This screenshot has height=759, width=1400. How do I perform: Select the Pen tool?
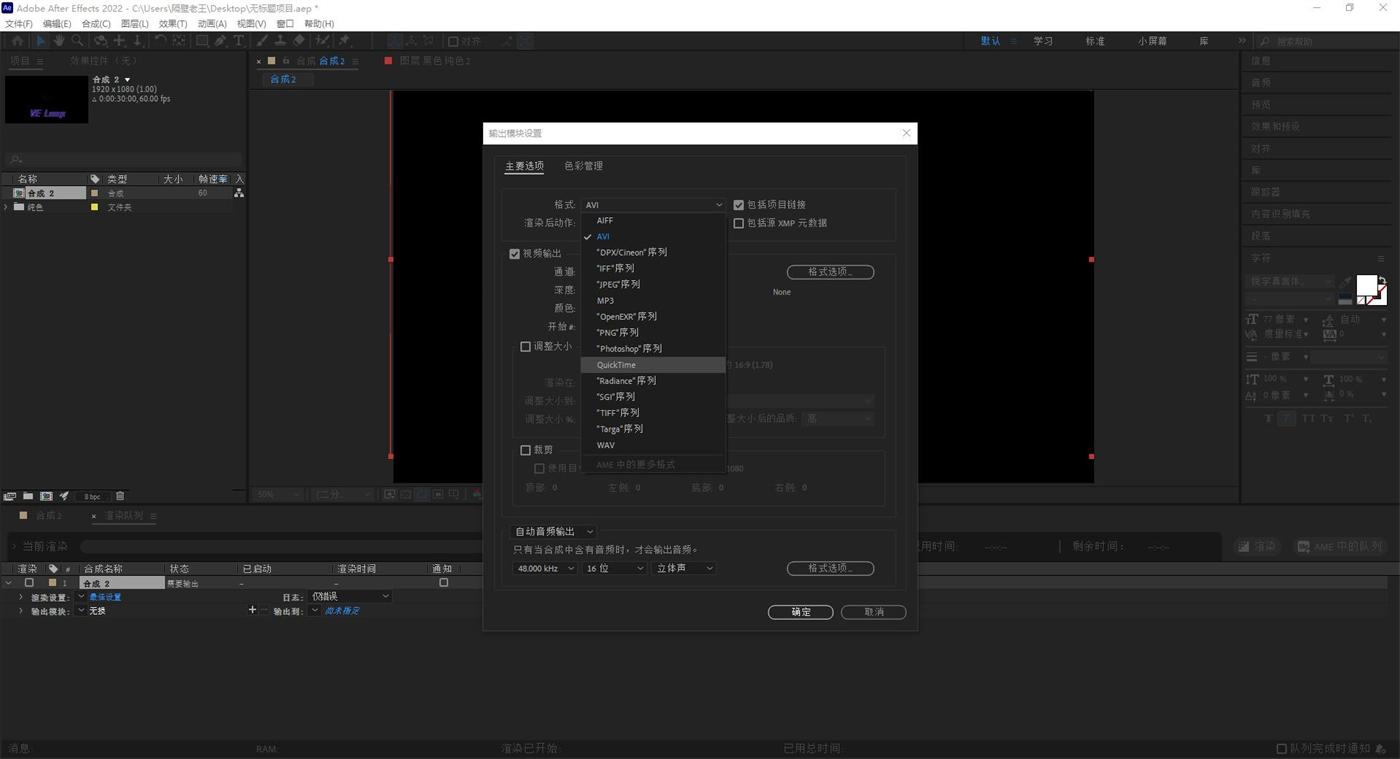[221, 41]
